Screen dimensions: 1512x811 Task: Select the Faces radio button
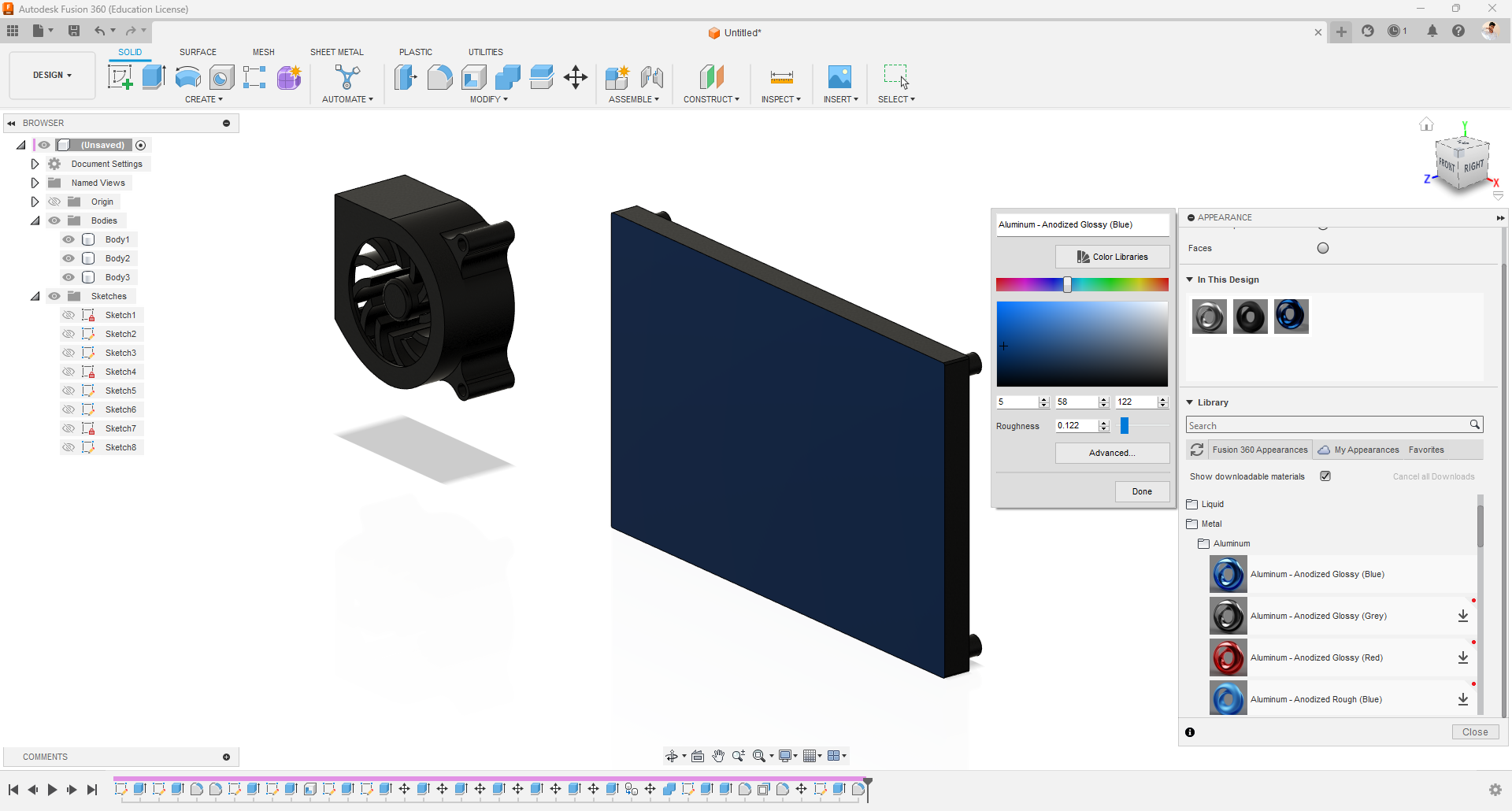[x=1323, y=248]
